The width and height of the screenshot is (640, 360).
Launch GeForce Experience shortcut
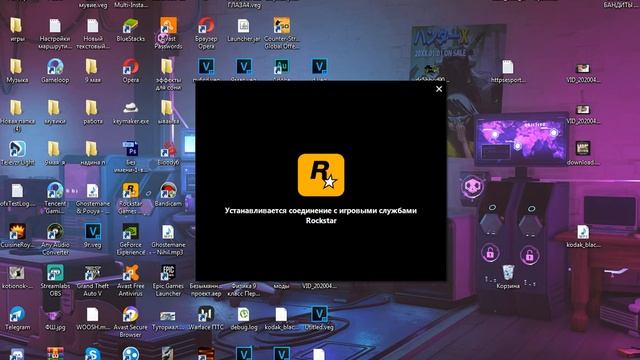point(131,239)
